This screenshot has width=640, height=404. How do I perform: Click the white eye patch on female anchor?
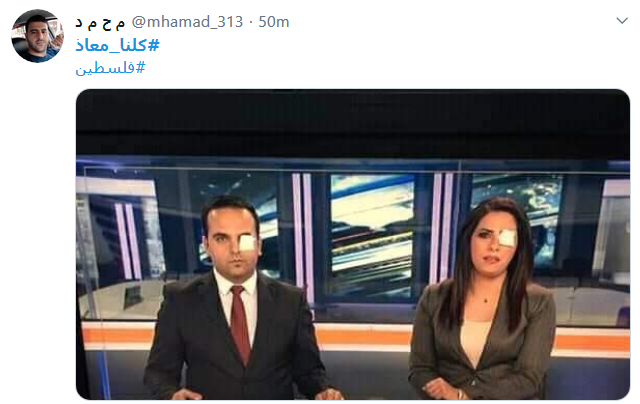[507, 237]
